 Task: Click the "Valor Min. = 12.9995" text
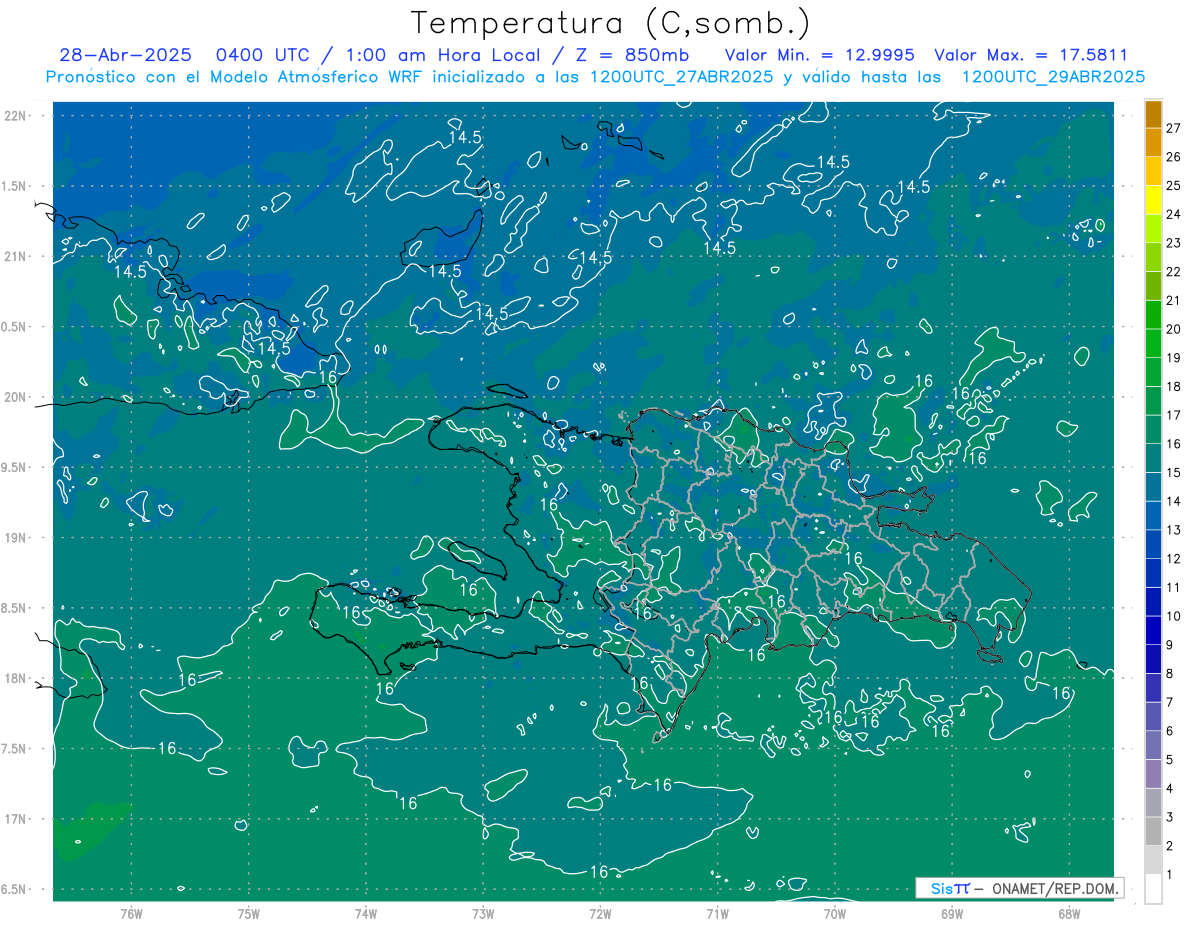(x=820, y=55)
